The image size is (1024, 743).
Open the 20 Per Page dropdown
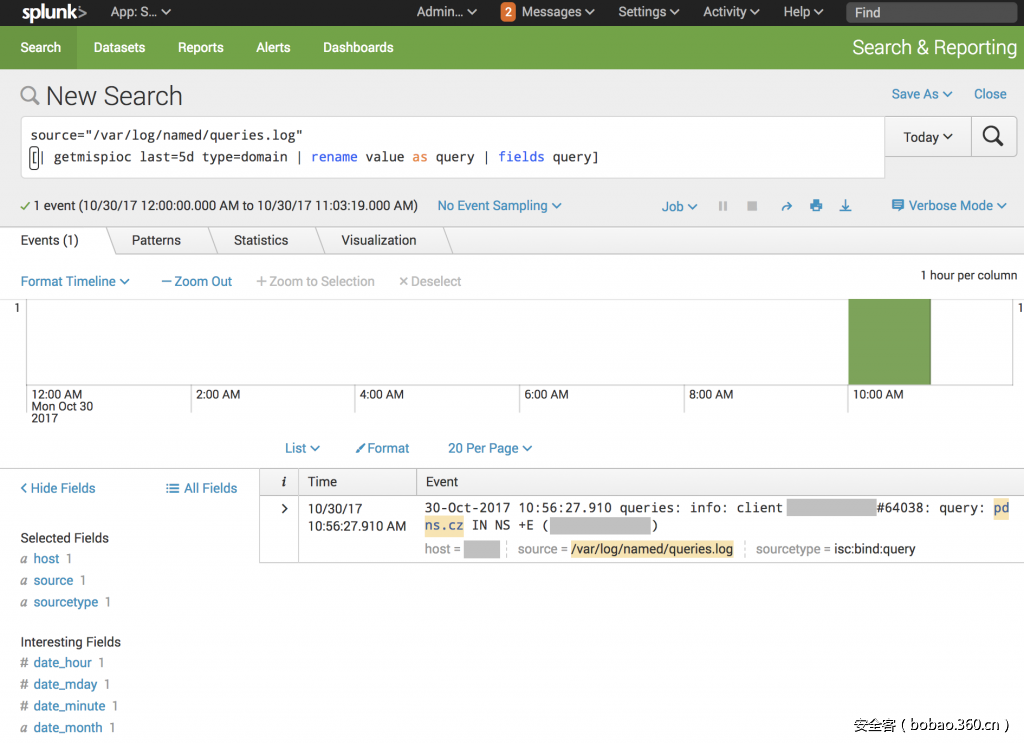(489, 448)
